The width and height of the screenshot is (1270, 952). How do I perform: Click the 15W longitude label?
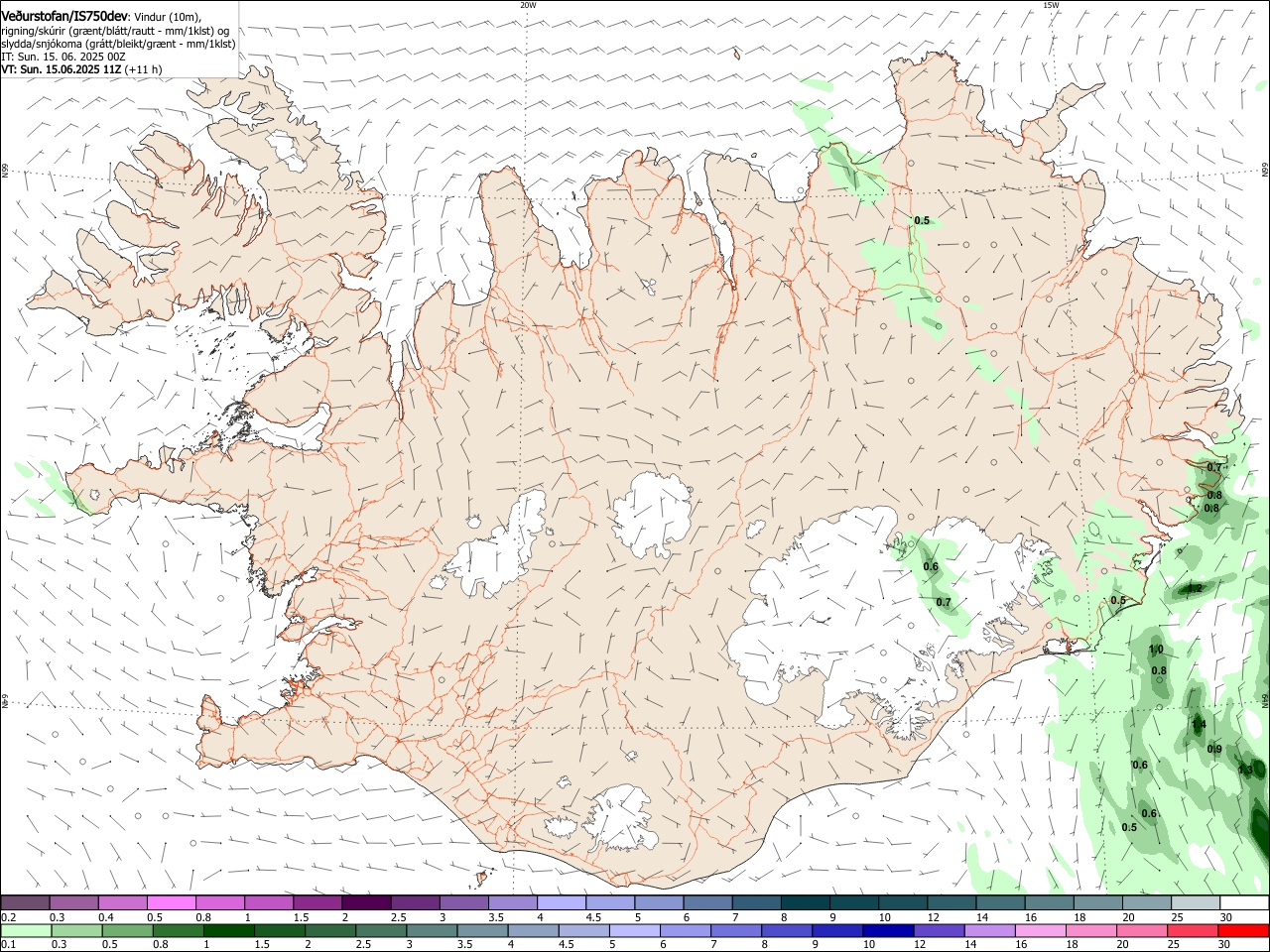[x=1051, y=5]
